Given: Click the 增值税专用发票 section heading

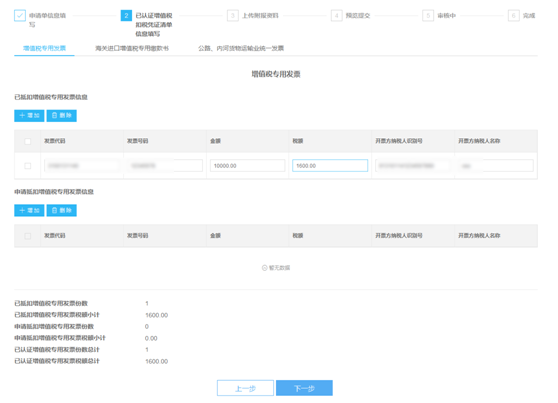Looking at the screenshot, I should [276, 74].
